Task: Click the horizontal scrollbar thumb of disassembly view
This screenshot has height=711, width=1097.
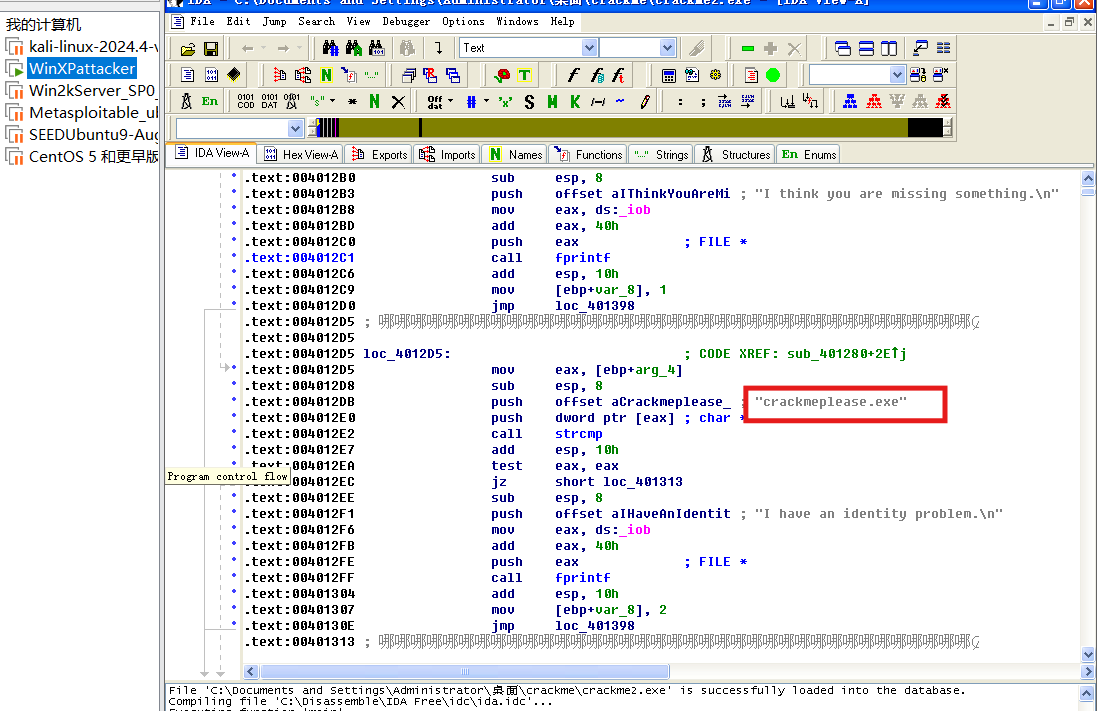Action: (465, 672)
